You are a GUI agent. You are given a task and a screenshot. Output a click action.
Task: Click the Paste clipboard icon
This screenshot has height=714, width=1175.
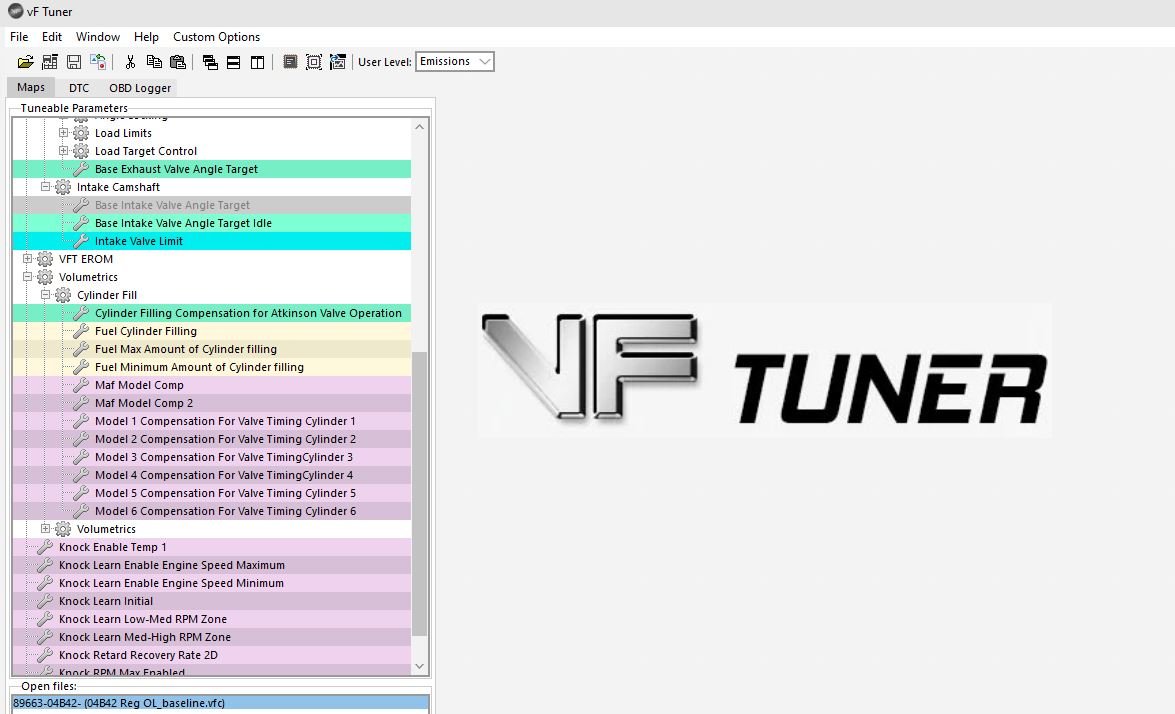point(178,62)
